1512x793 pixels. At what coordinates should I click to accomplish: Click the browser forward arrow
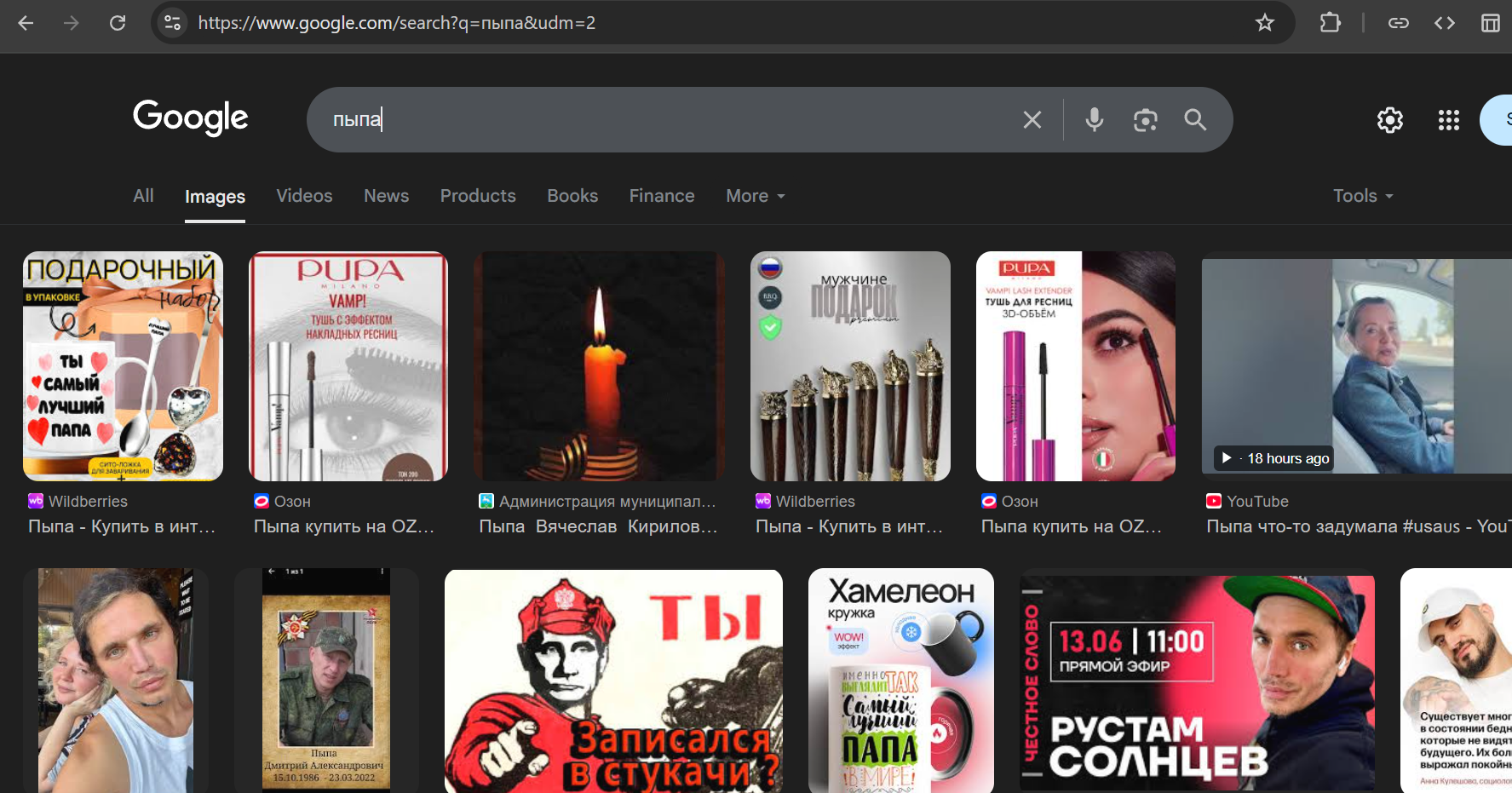click(72, 23)
